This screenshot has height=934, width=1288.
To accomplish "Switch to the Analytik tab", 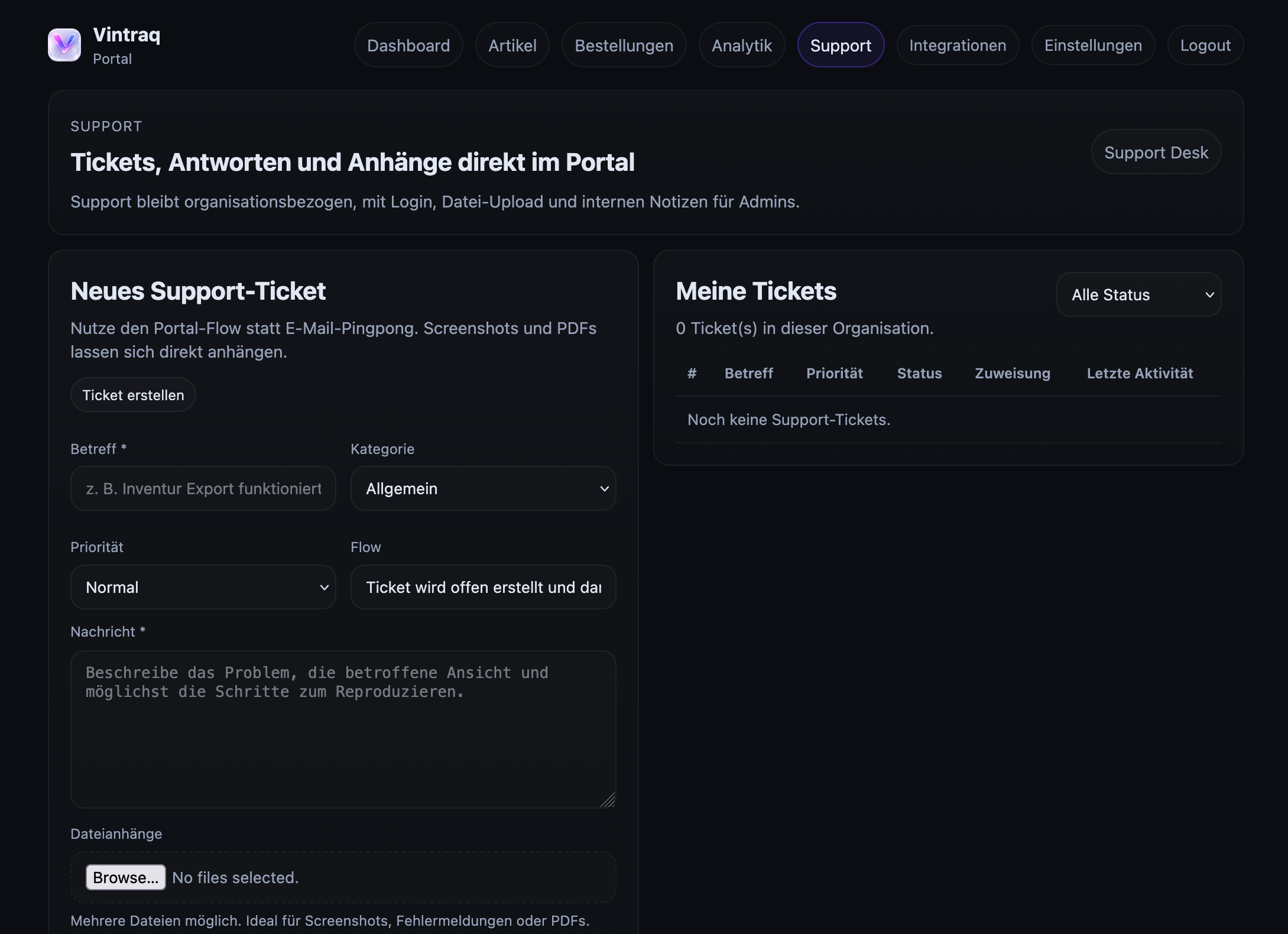I will point(741,46).
